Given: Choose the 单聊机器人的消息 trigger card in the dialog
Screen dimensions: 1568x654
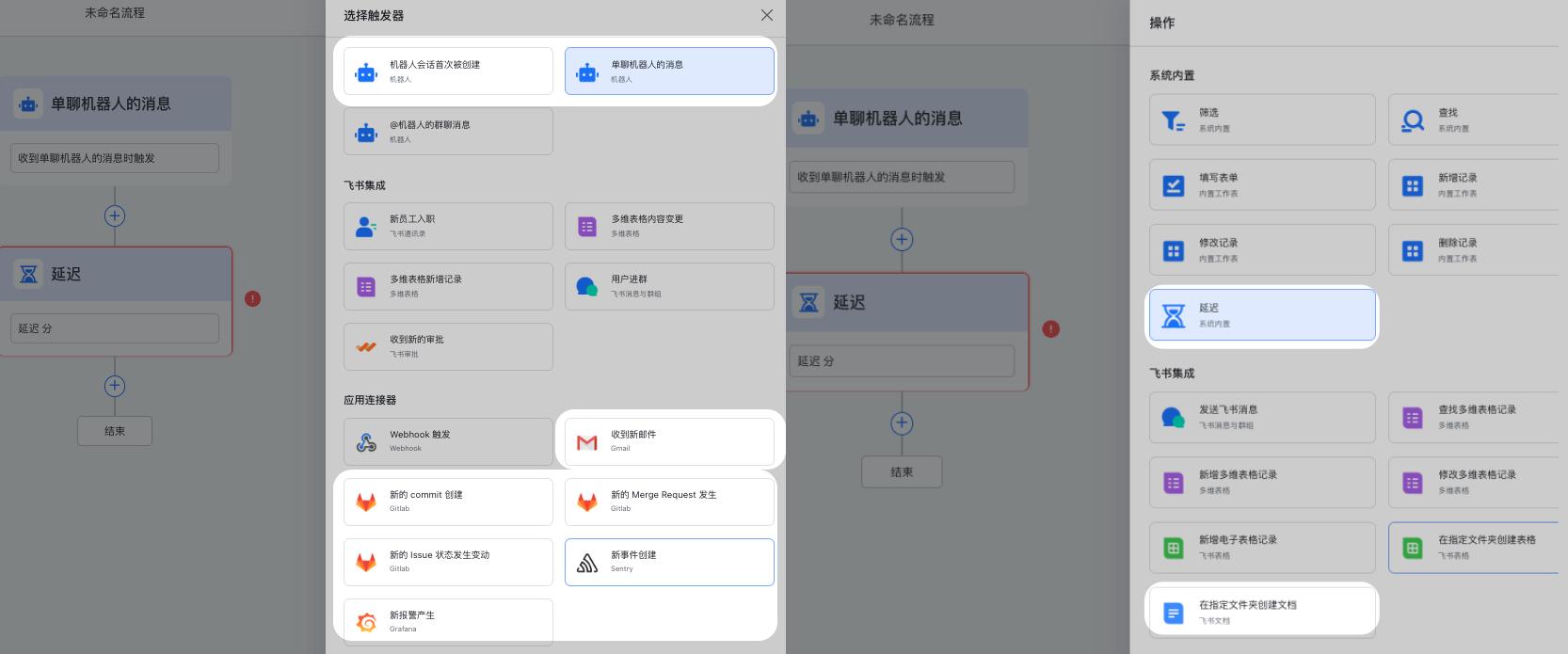Looking at the screenshot, I should point(669,71).
